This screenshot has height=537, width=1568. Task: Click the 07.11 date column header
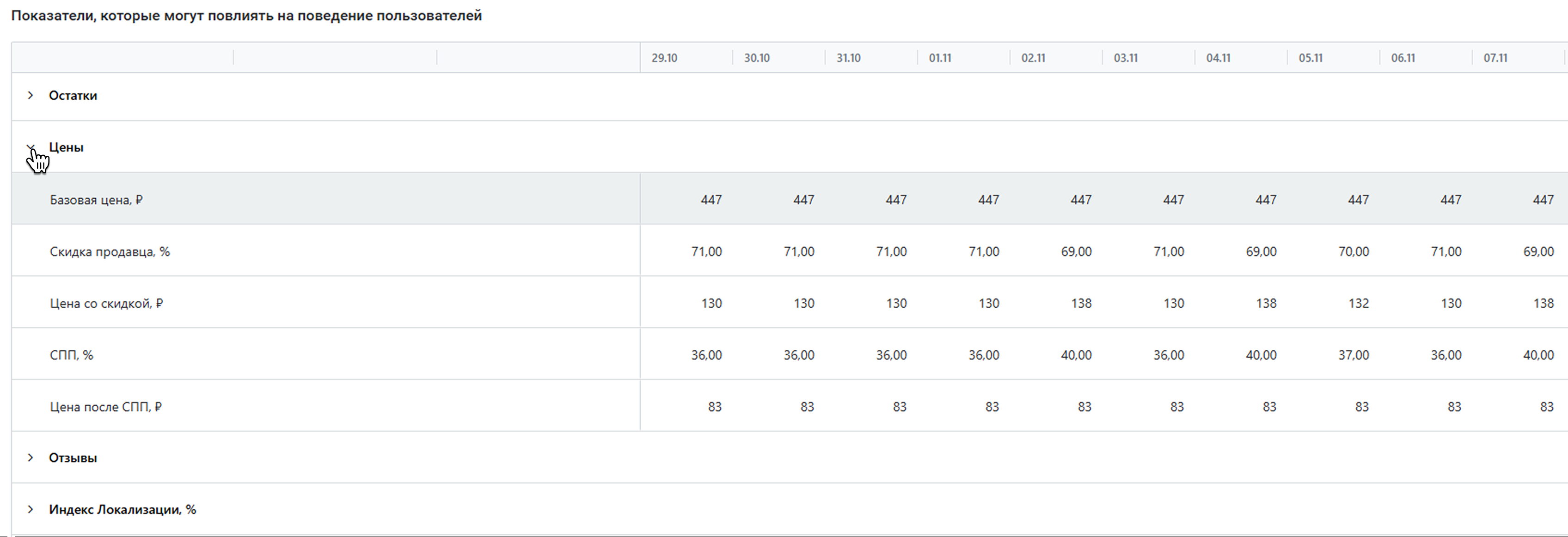(1495, 58)
